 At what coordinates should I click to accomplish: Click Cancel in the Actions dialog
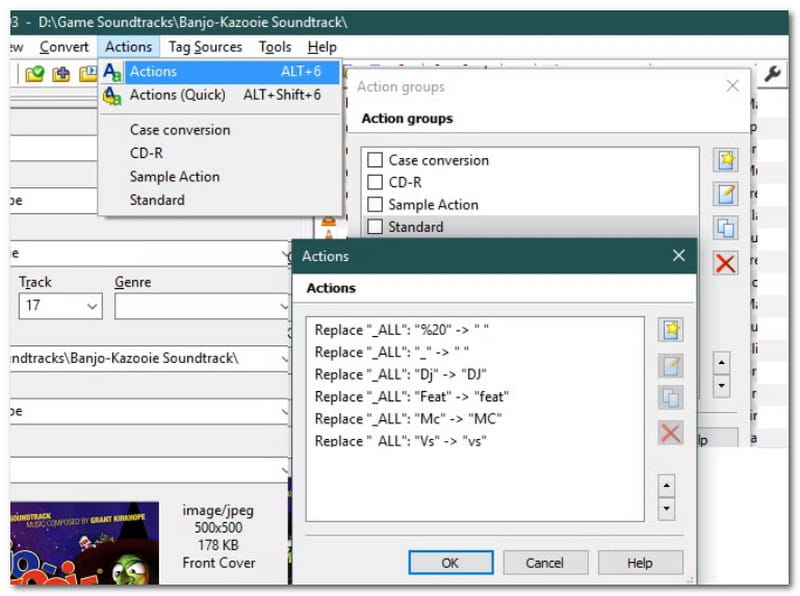tap(545, 563)
